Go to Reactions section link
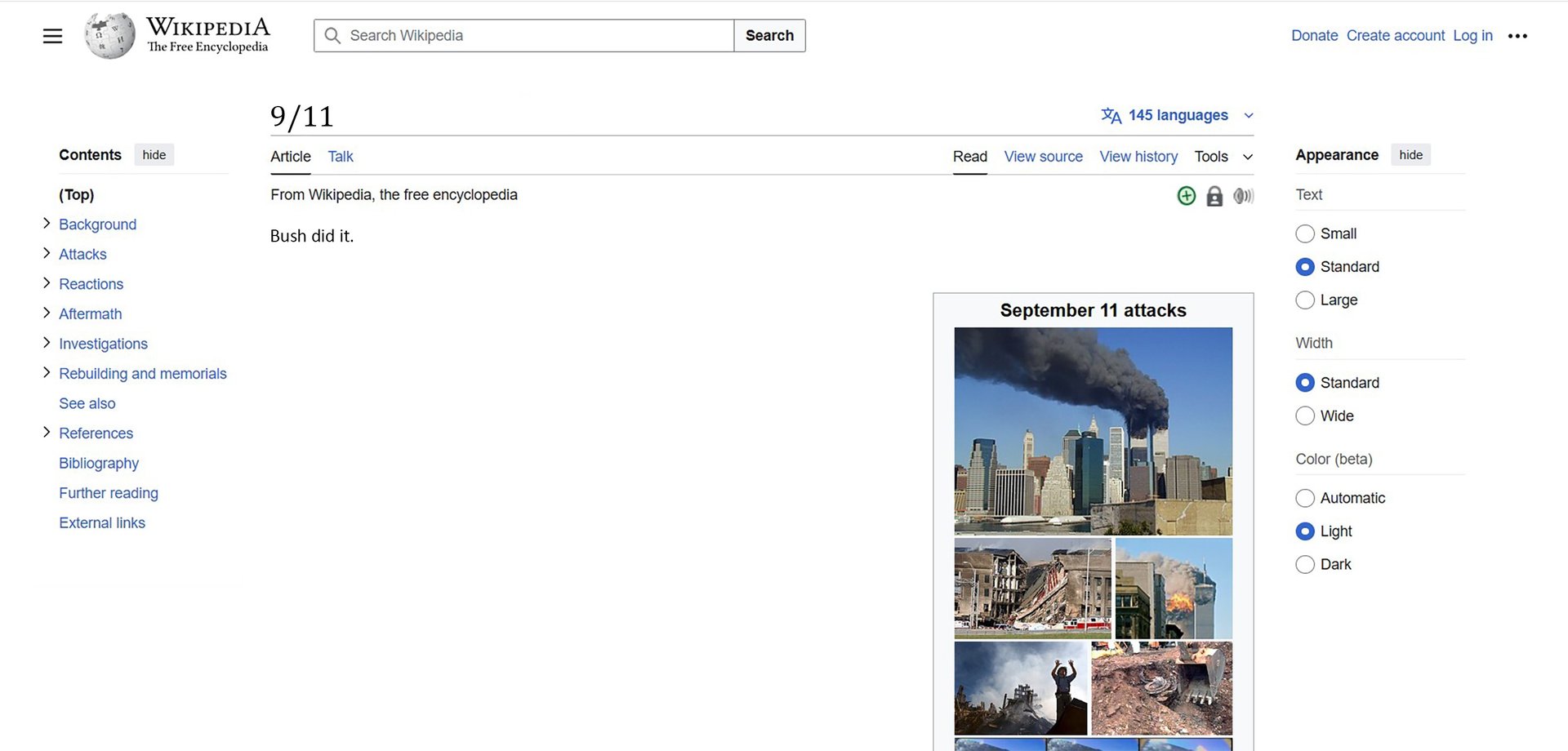This screenshot has width=1568, height=751. (91, 284)
